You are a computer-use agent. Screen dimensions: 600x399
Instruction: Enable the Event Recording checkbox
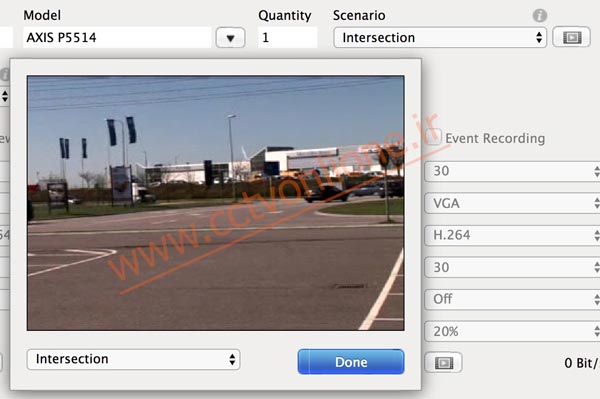[x=433, y=137]
